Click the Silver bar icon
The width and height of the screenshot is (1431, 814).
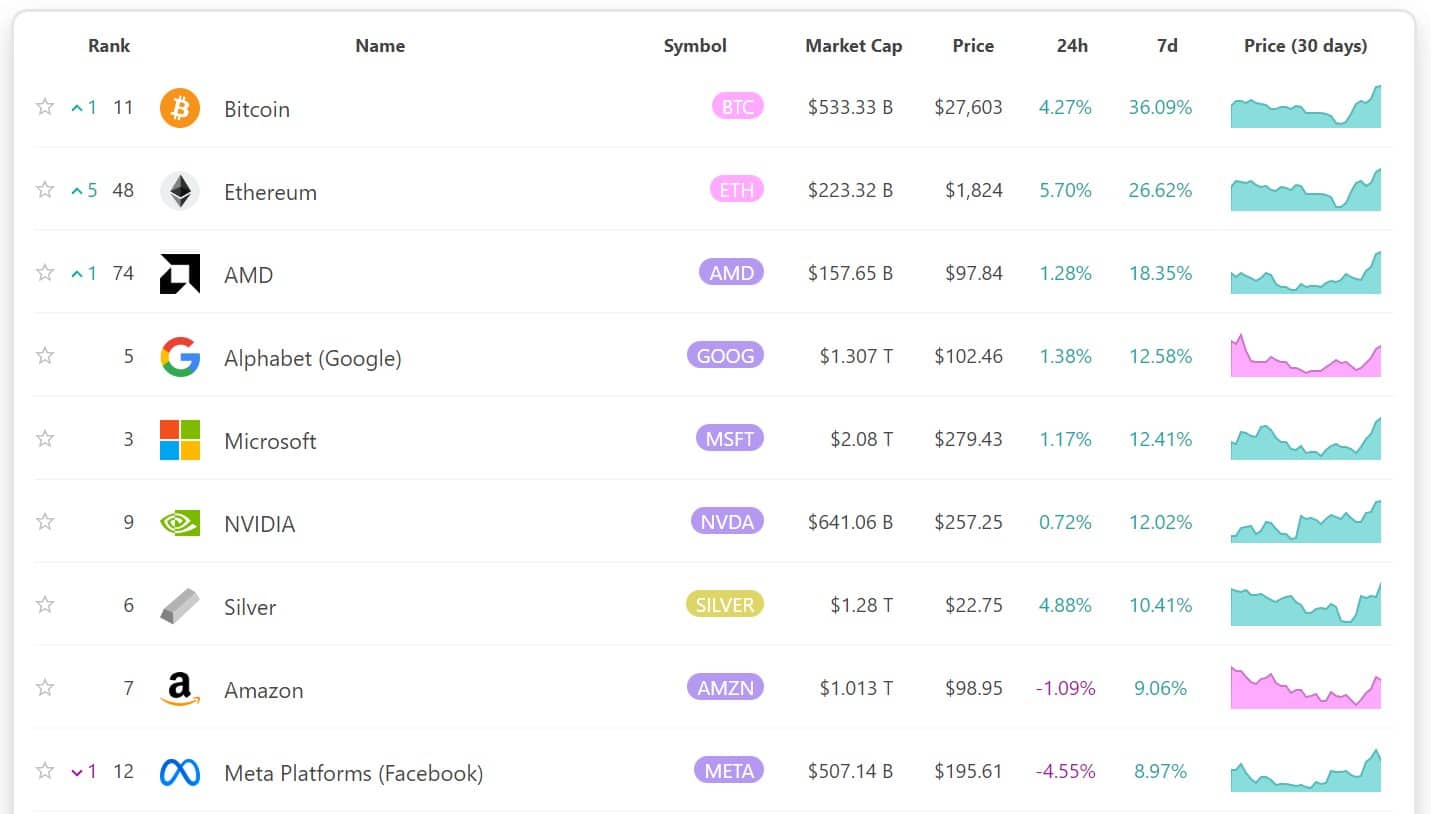click(x=180, y=606)
